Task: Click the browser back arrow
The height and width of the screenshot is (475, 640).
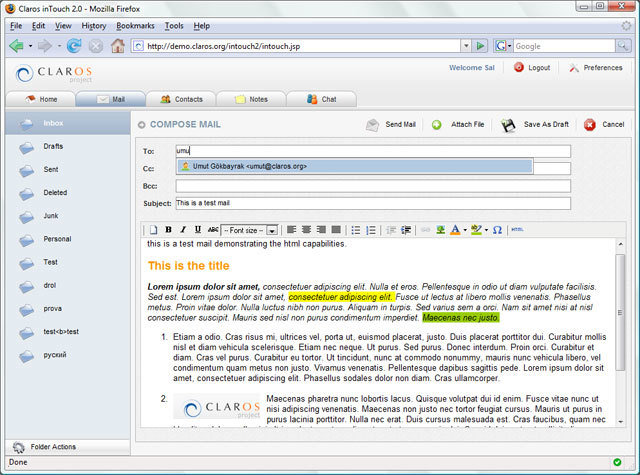Action: point(16,46)
